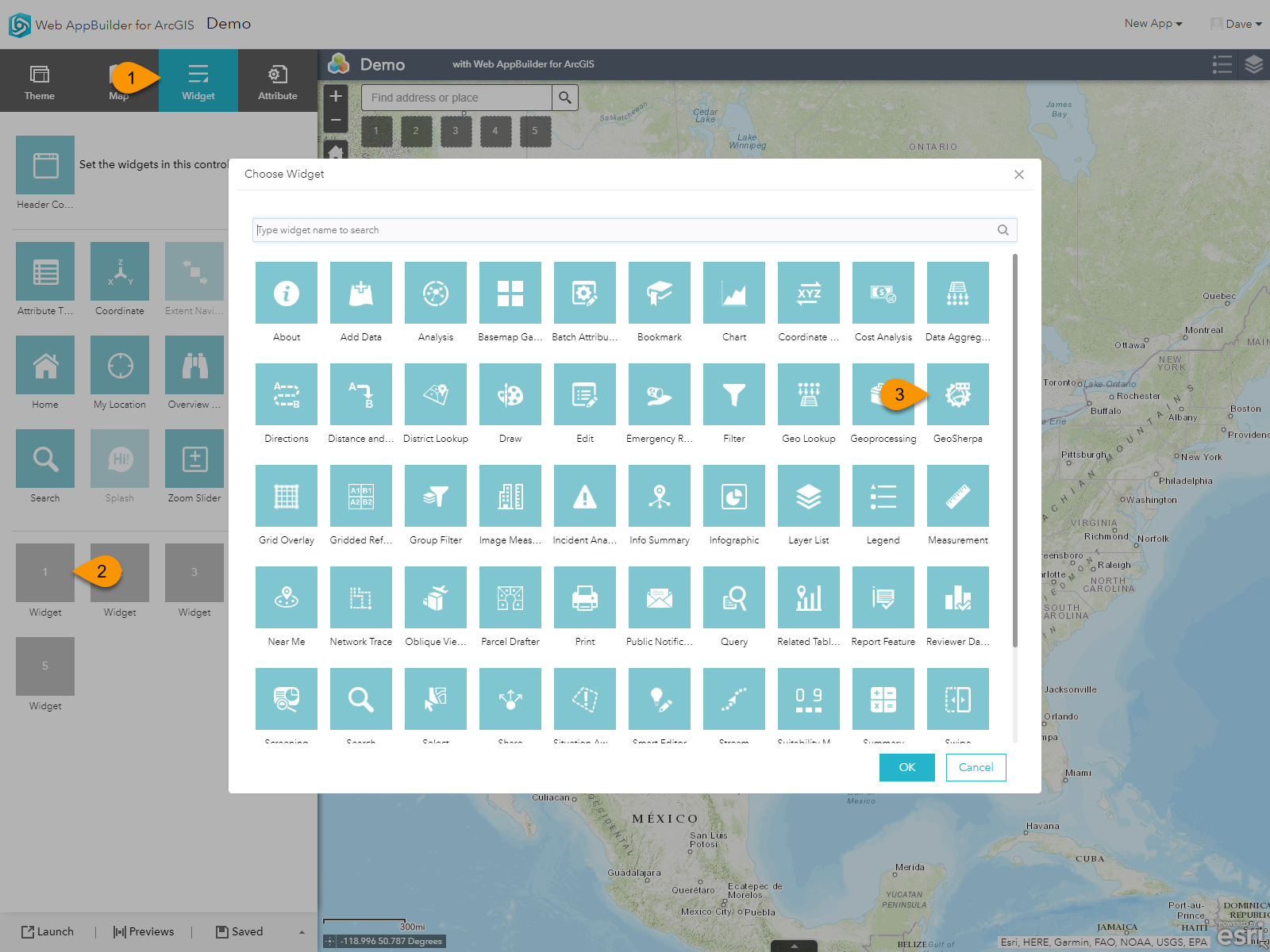Choose the Image Measurement widget
The height and width of the screenshot is (952, 1270).
(x=510, y=496)
